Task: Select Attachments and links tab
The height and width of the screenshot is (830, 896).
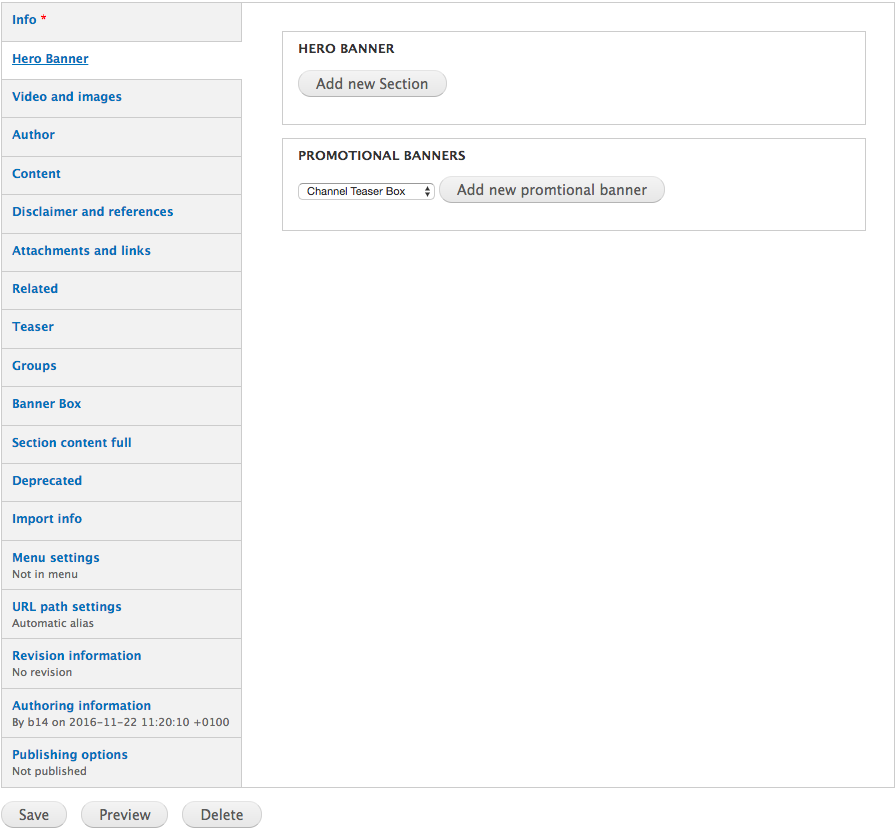Action: [x=81, y=251]
